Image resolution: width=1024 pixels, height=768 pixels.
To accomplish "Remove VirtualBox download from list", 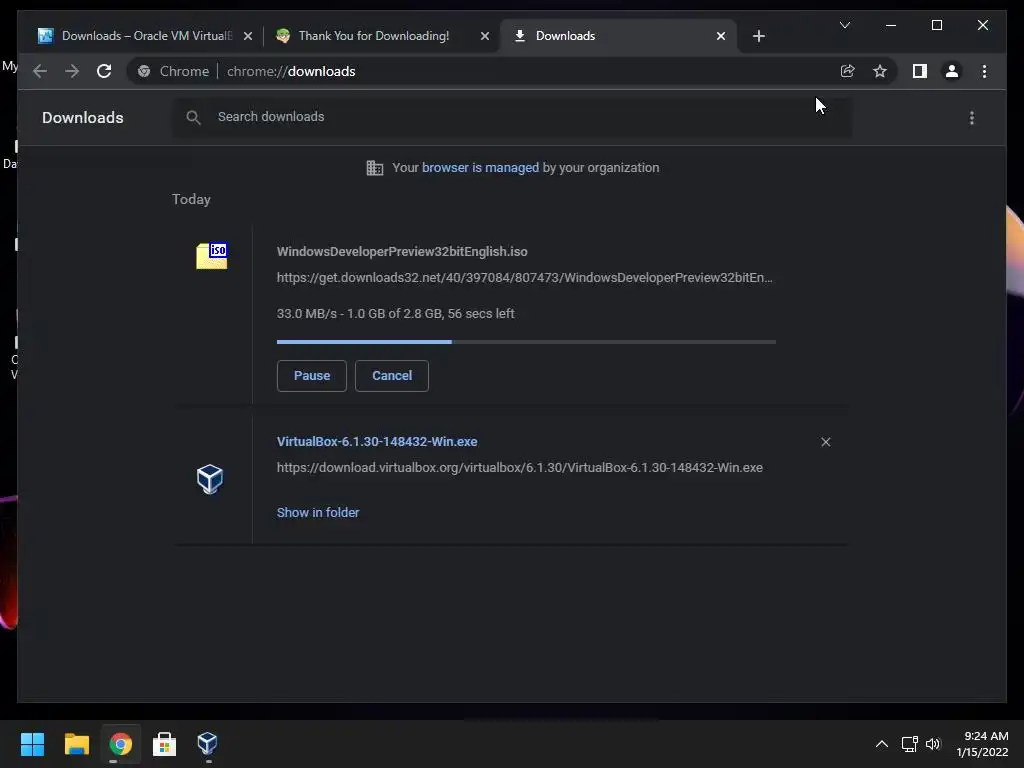I will 825,442.
